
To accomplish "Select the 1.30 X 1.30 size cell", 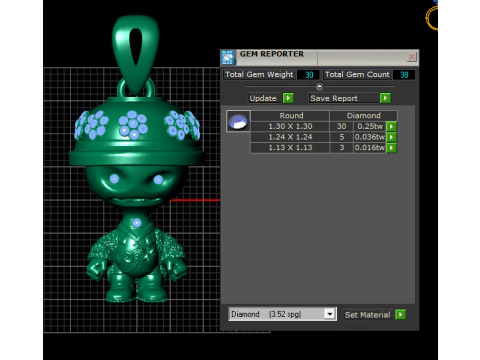I will pos(290,126).
